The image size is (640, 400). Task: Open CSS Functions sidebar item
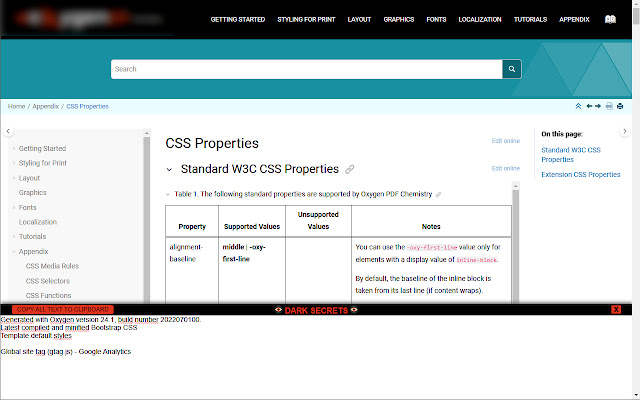coord(49,296)
